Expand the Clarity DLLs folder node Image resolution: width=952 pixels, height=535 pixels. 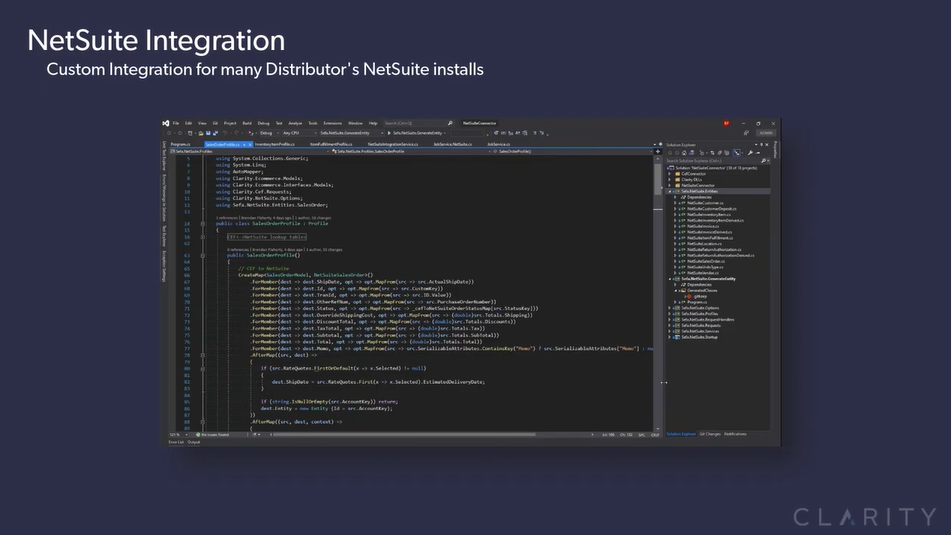tap(670, 180)
